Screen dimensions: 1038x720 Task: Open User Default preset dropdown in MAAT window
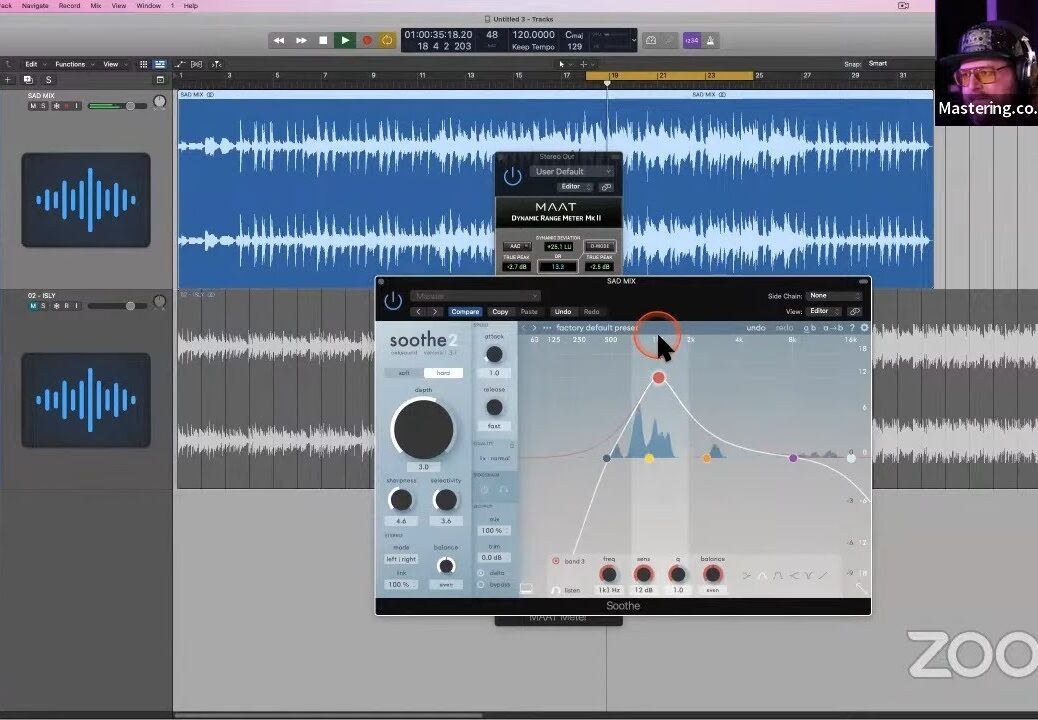572,171
